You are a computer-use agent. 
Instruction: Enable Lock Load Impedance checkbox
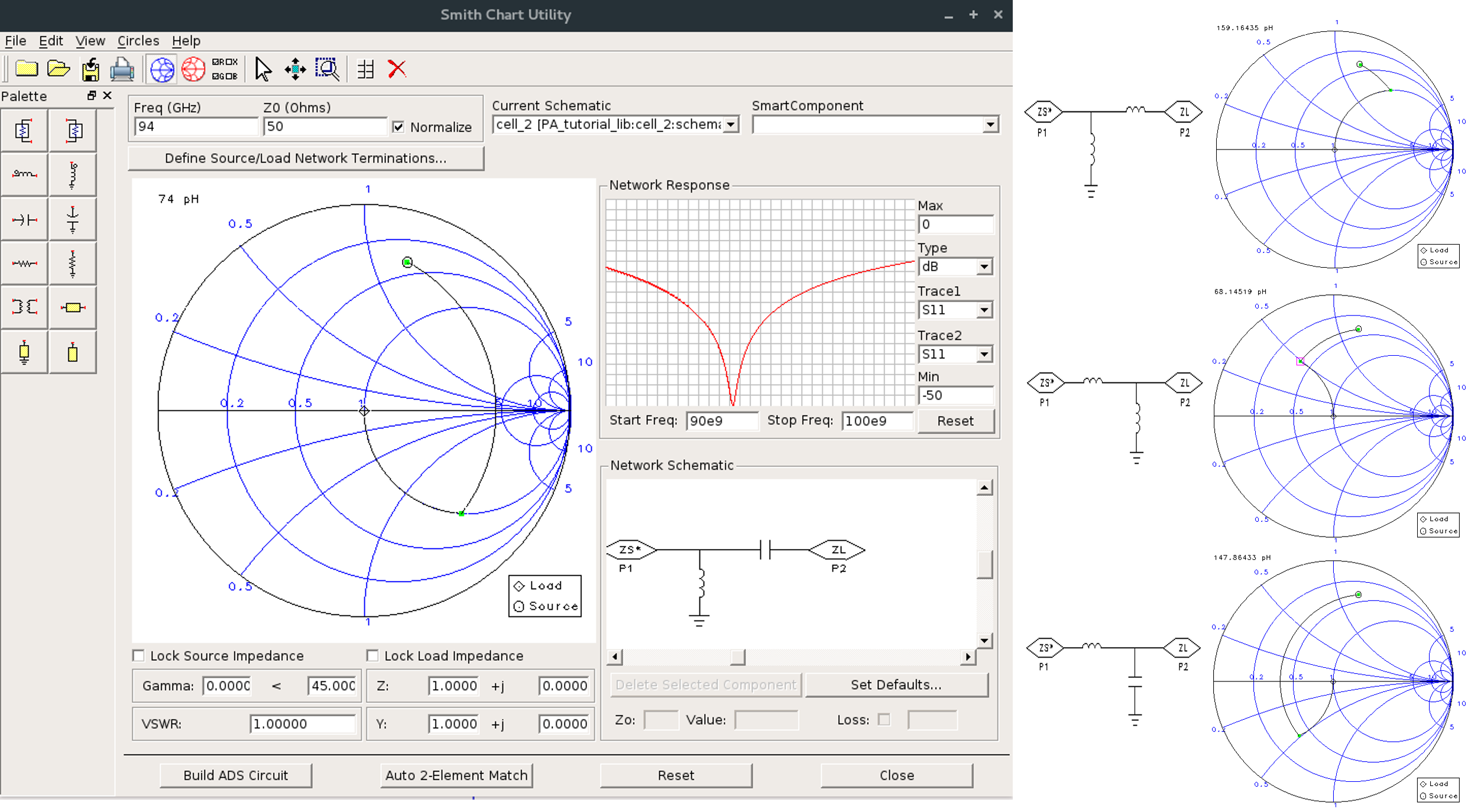point(372,655)
